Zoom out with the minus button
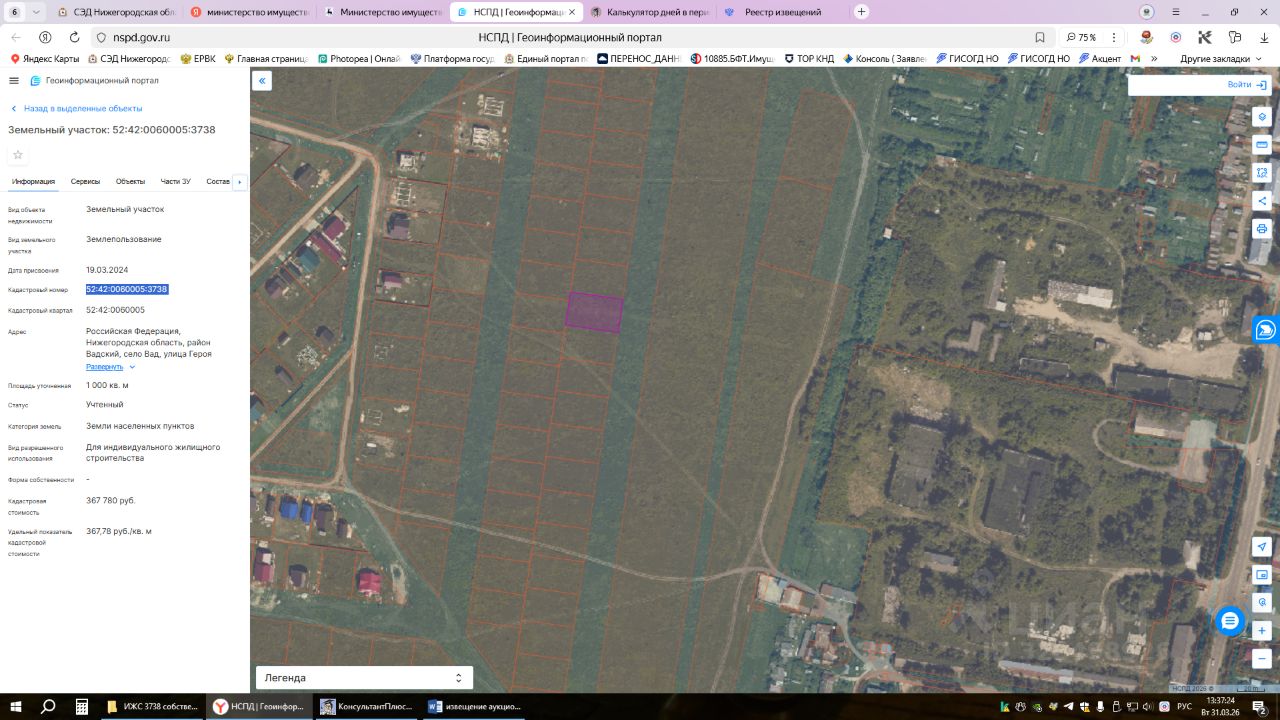 coord(1262,659)
